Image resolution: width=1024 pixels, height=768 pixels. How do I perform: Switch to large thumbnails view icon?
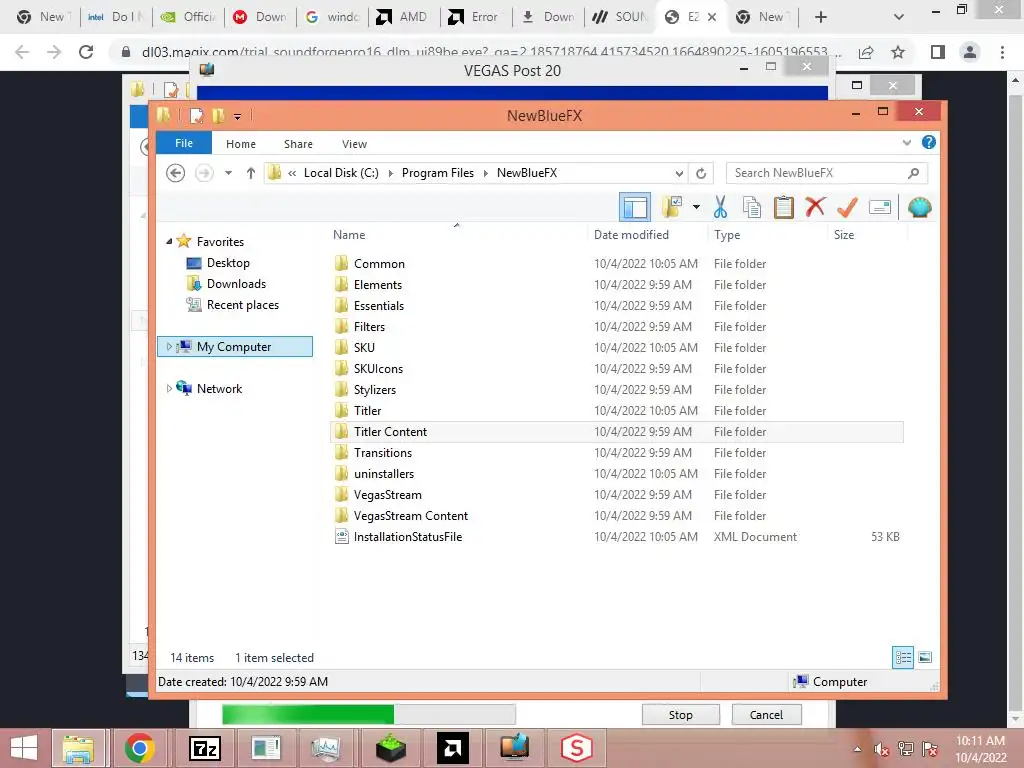click(925, 657)
